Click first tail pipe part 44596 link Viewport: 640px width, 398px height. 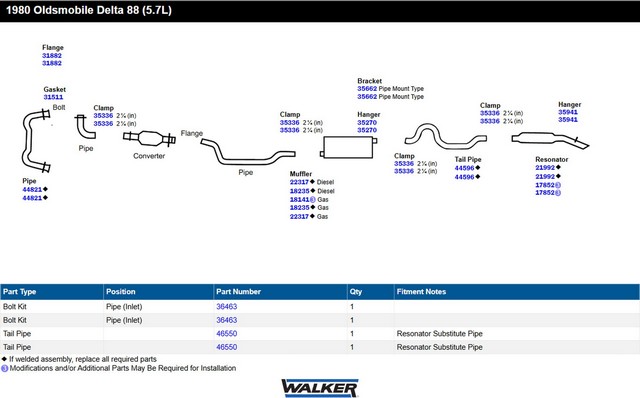tap(464, 168)
